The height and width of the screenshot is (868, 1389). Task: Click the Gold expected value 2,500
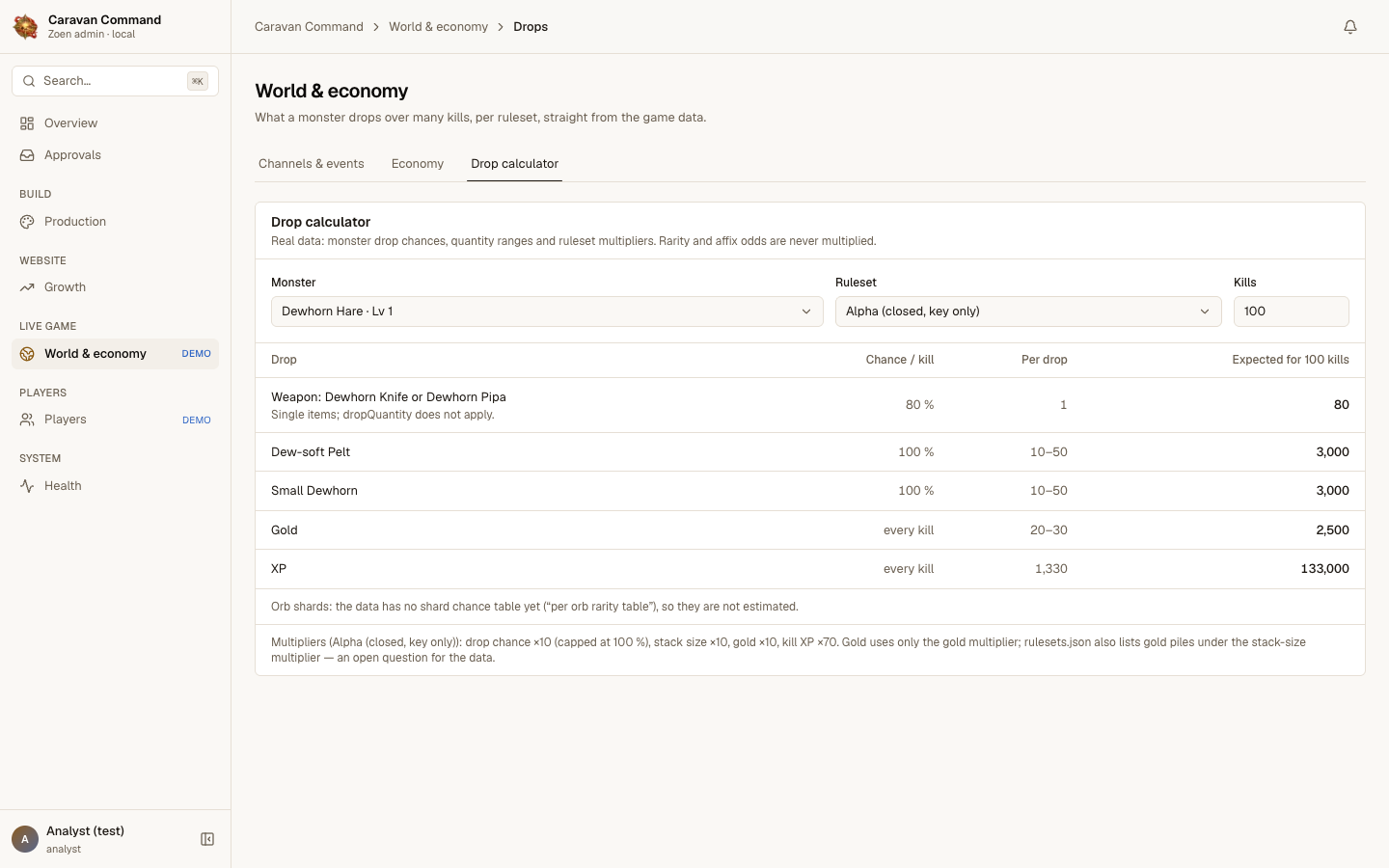[1332, 530]
